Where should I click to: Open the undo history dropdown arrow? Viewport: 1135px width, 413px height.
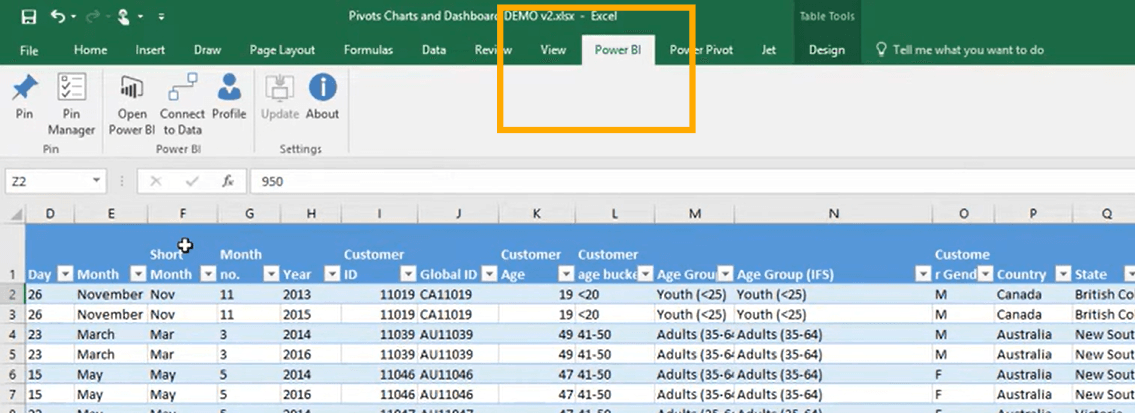coord(75,16)
